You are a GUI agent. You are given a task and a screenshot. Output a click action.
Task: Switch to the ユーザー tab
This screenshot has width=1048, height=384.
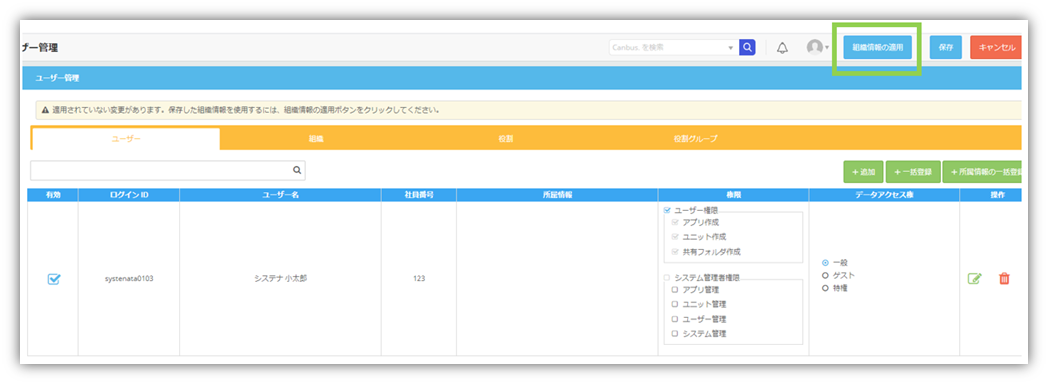[x=126, y=139]
